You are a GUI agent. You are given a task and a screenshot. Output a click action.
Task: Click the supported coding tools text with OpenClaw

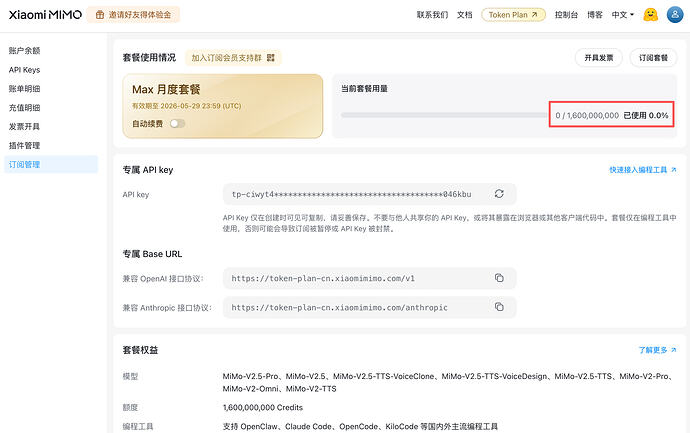click(x=360, y=426)
